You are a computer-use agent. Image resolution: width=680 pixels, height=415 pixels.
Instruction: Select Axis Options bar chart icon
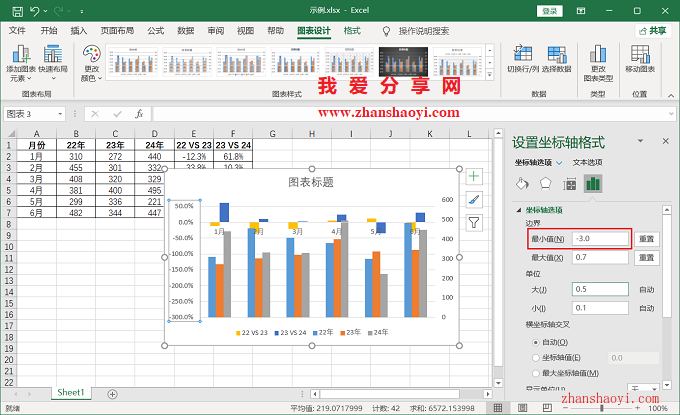pos(593,184)
